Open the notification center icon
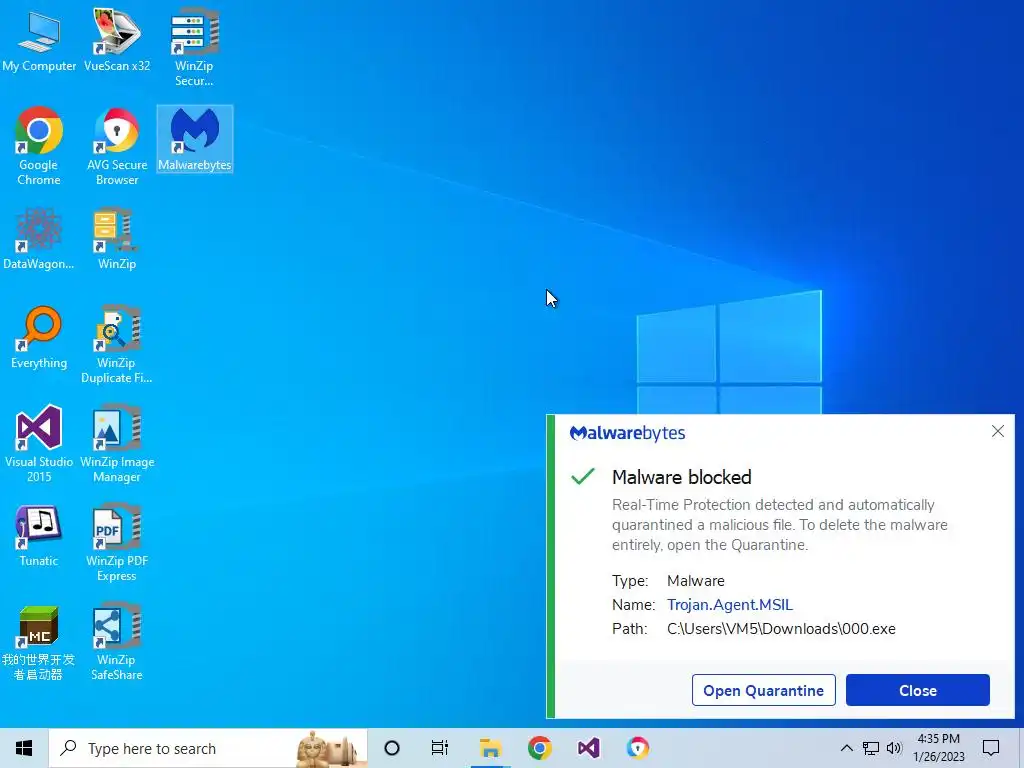 pyautogui.click(x=991, y=748)
